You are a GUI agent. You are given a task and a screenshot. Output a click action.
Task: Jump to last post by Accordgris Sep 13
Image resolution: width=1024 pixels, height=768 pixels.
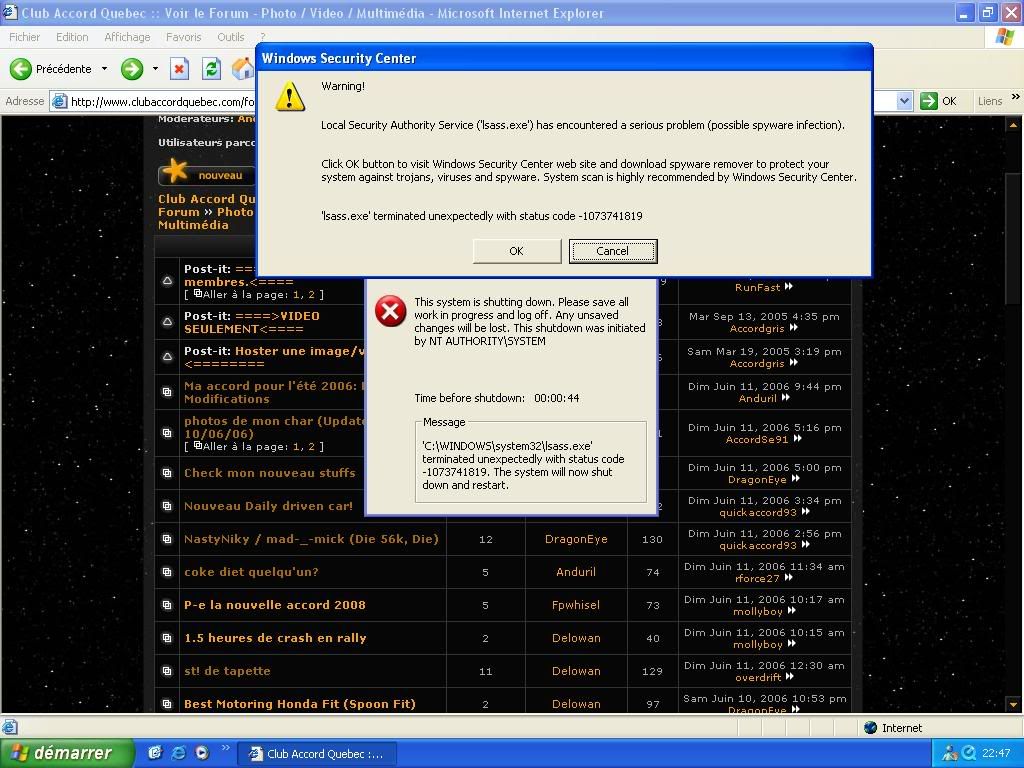pyautogui.click(x=794, y=328)
